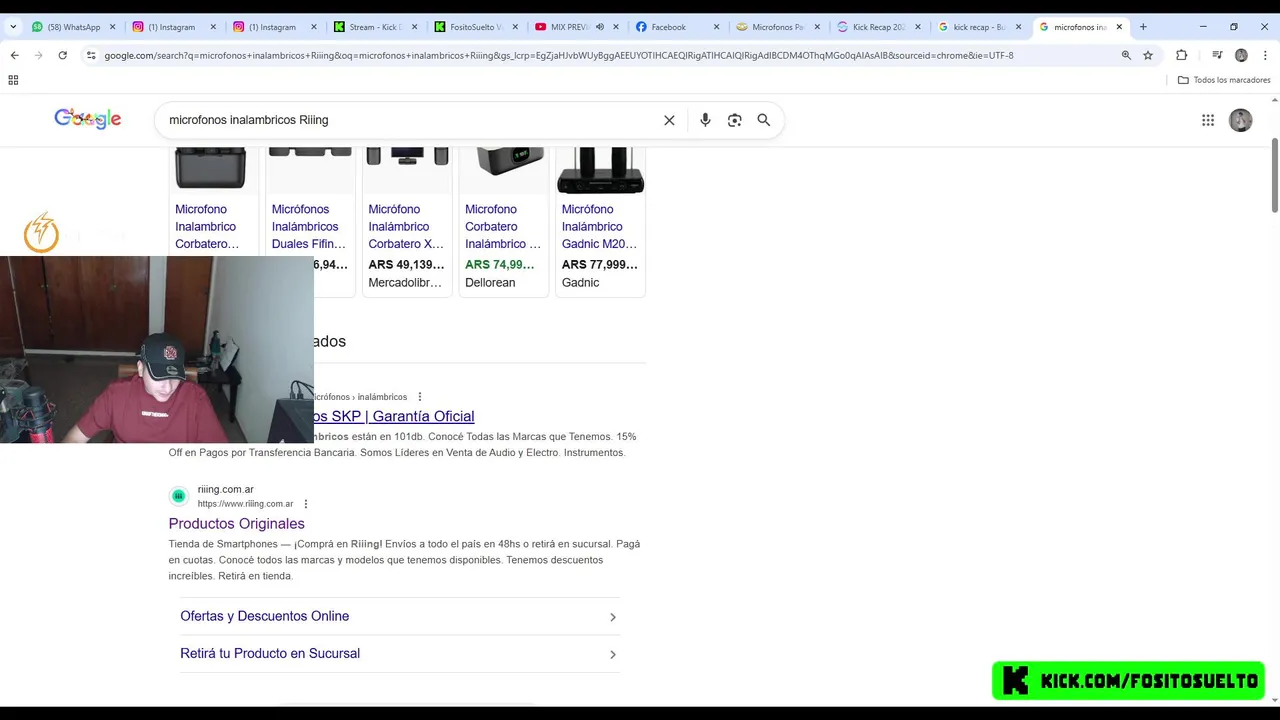Open apps grid in bookmarks bar

pyautogui.click(x=14, y=80)
